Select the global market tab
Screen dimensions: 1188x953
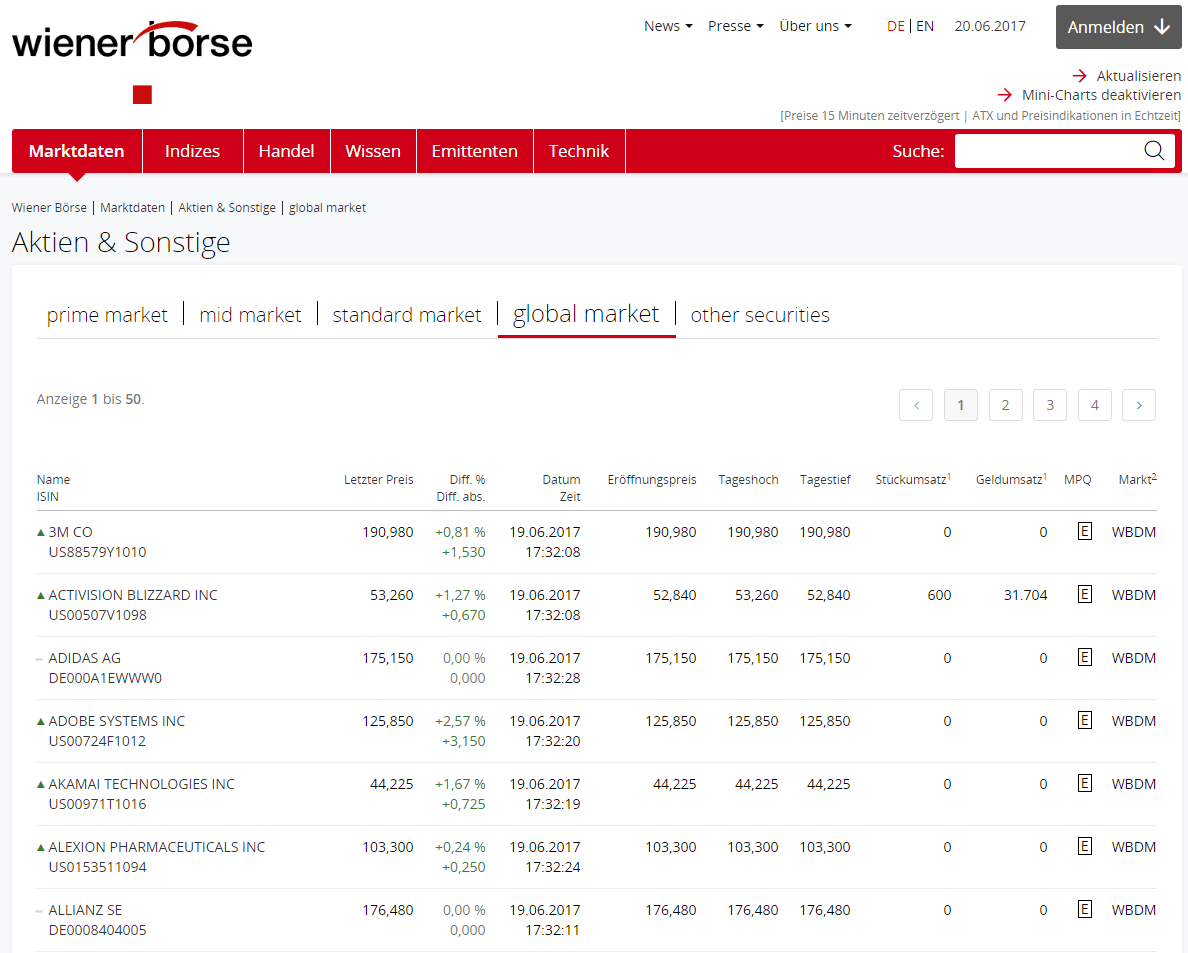pos(586,314)
